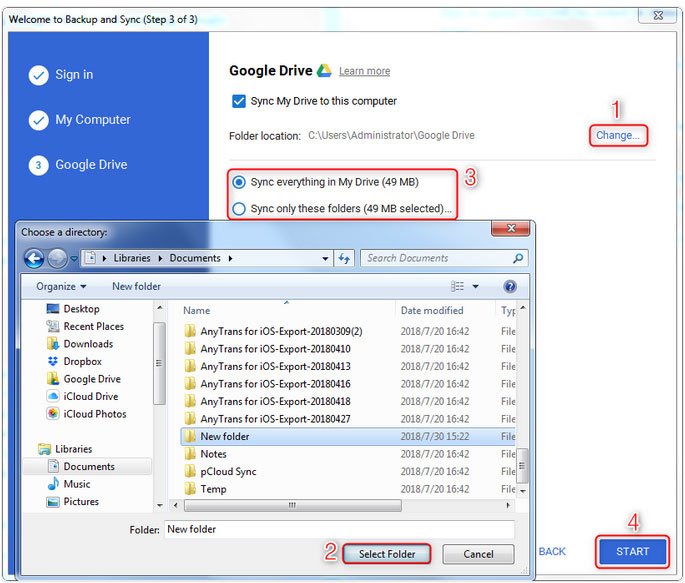Select the Google Drive folder icon in sidebar
The width and height of the screenshot is (685, 583).
tap(53, 379)
